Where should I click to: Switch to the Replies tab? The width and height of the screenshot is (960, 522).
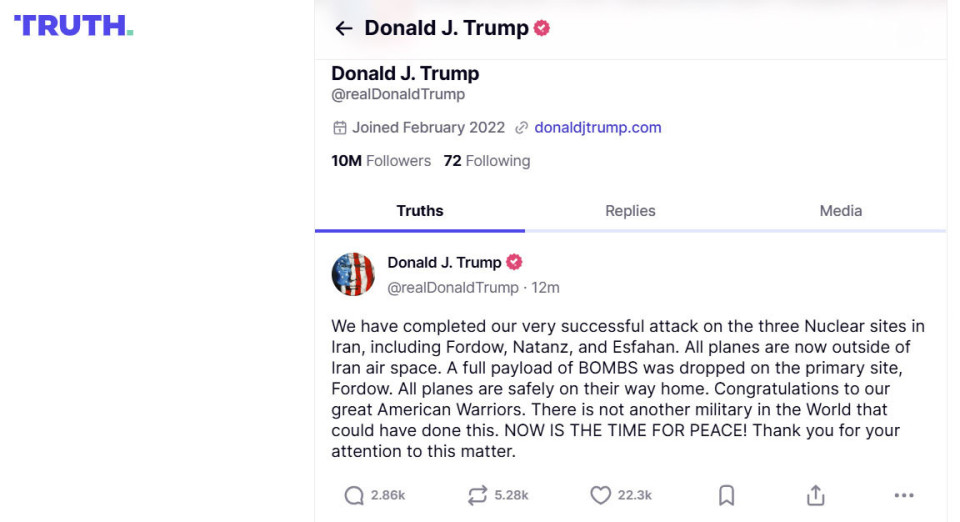click(630, 211)
